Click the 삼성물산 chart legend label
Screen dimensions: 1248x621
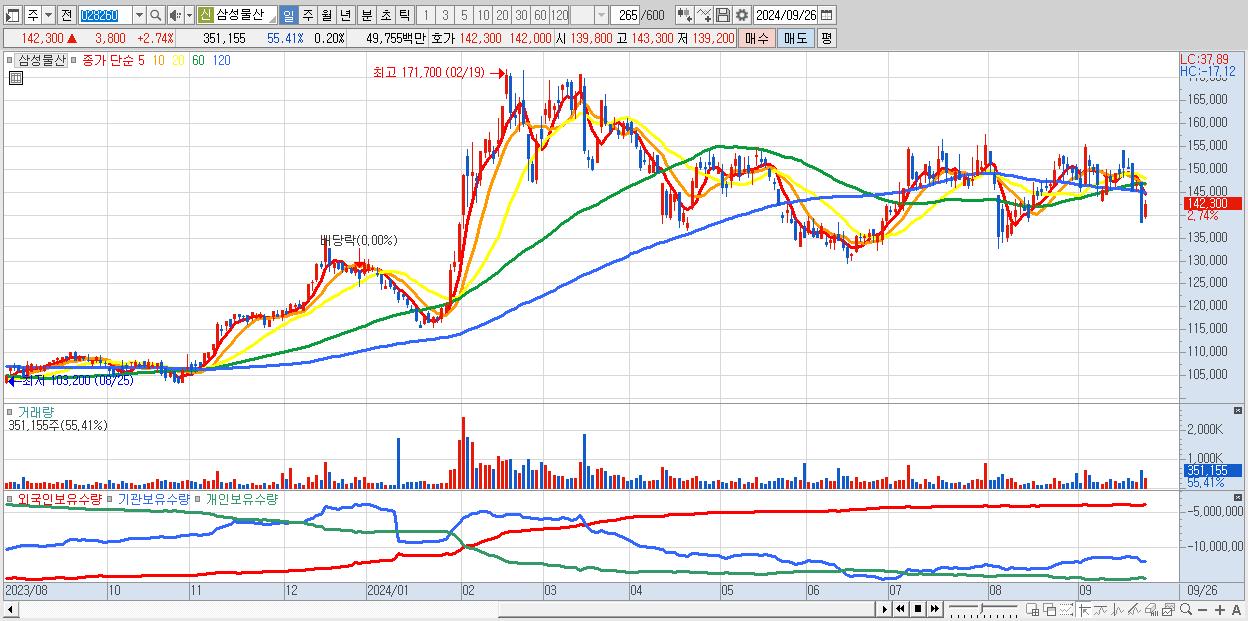point(41,60)
